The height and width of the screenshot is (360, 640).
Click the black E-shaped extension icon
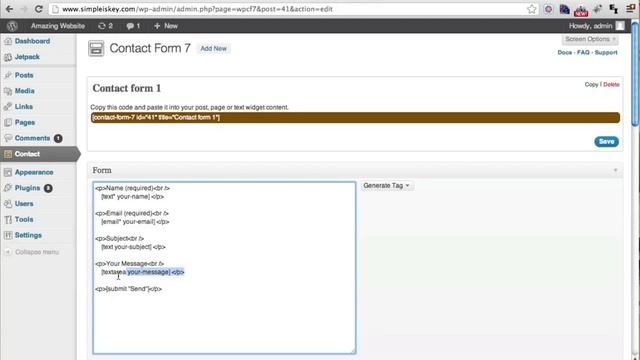(613, 9)
